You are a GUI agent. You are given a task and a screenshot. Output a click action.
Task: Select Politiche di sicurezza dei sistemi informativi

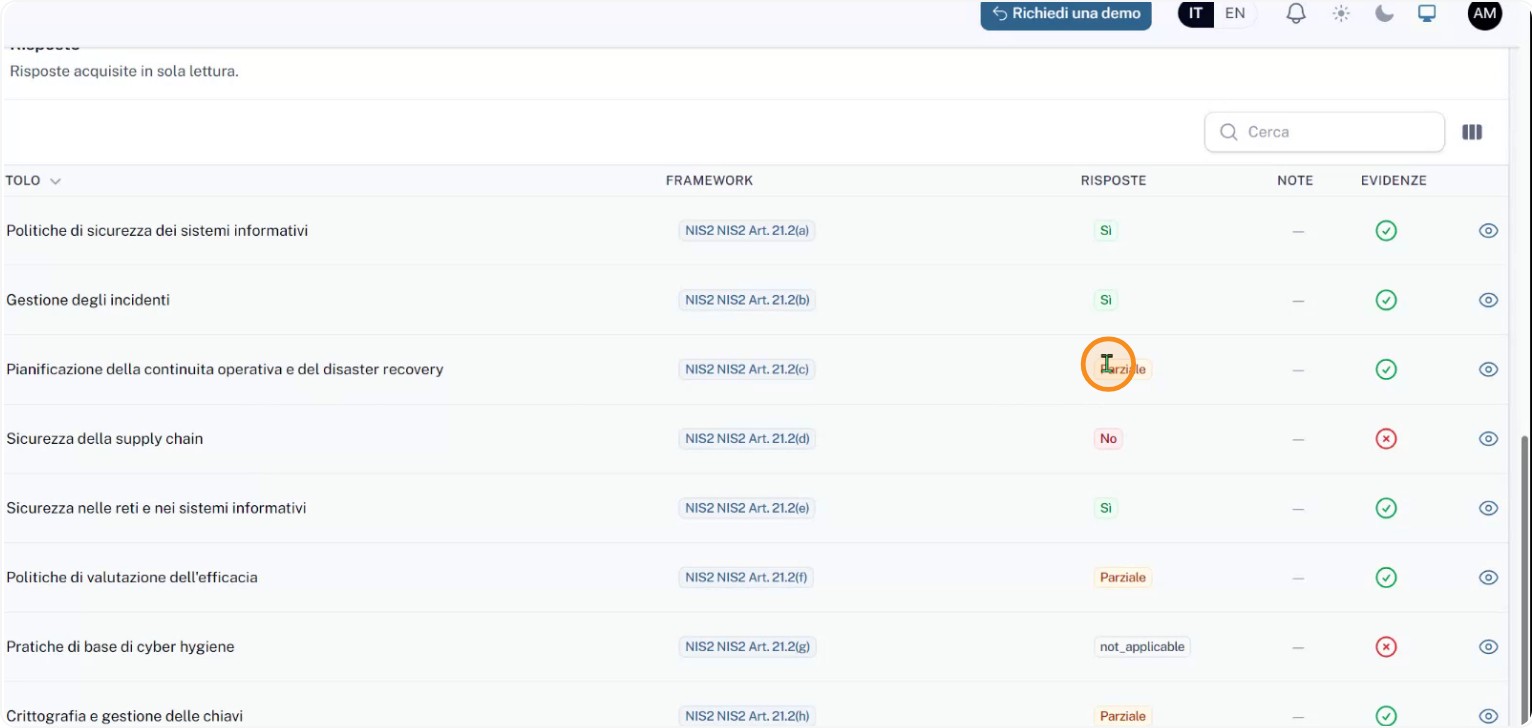tap(157, 231)
